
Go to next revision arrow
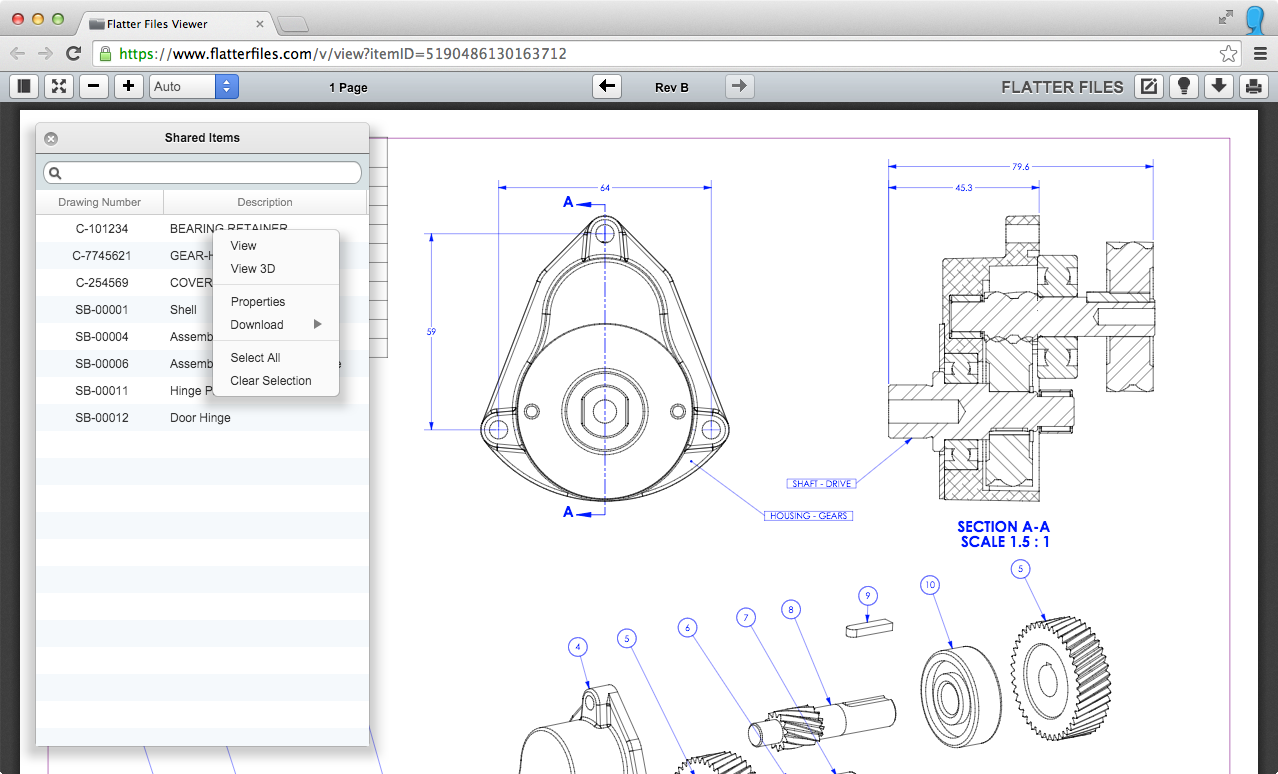click(x=738, y=86)
